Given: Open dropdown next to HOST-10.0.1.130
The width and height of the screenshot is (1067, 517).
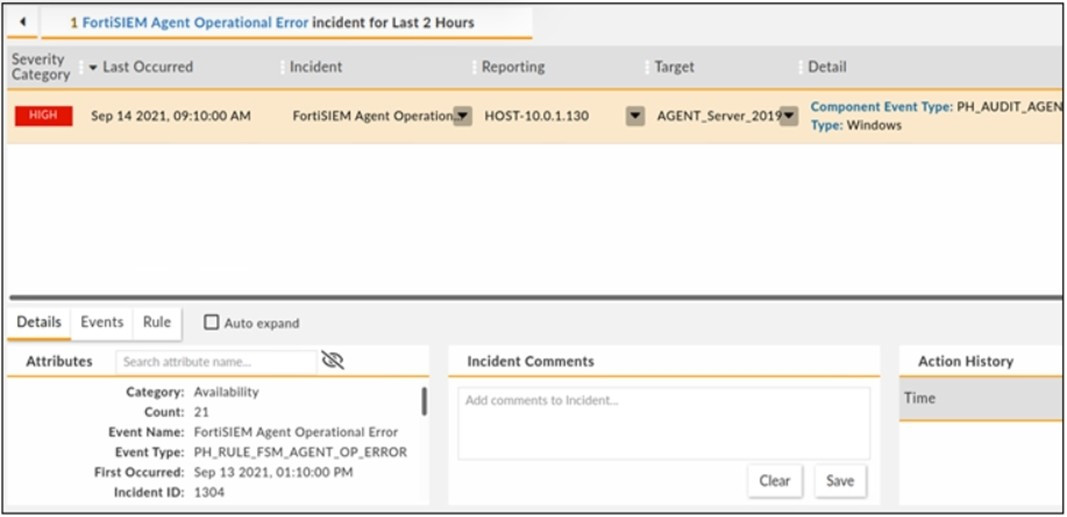Looking at the screenshot, I should [635, 116].
